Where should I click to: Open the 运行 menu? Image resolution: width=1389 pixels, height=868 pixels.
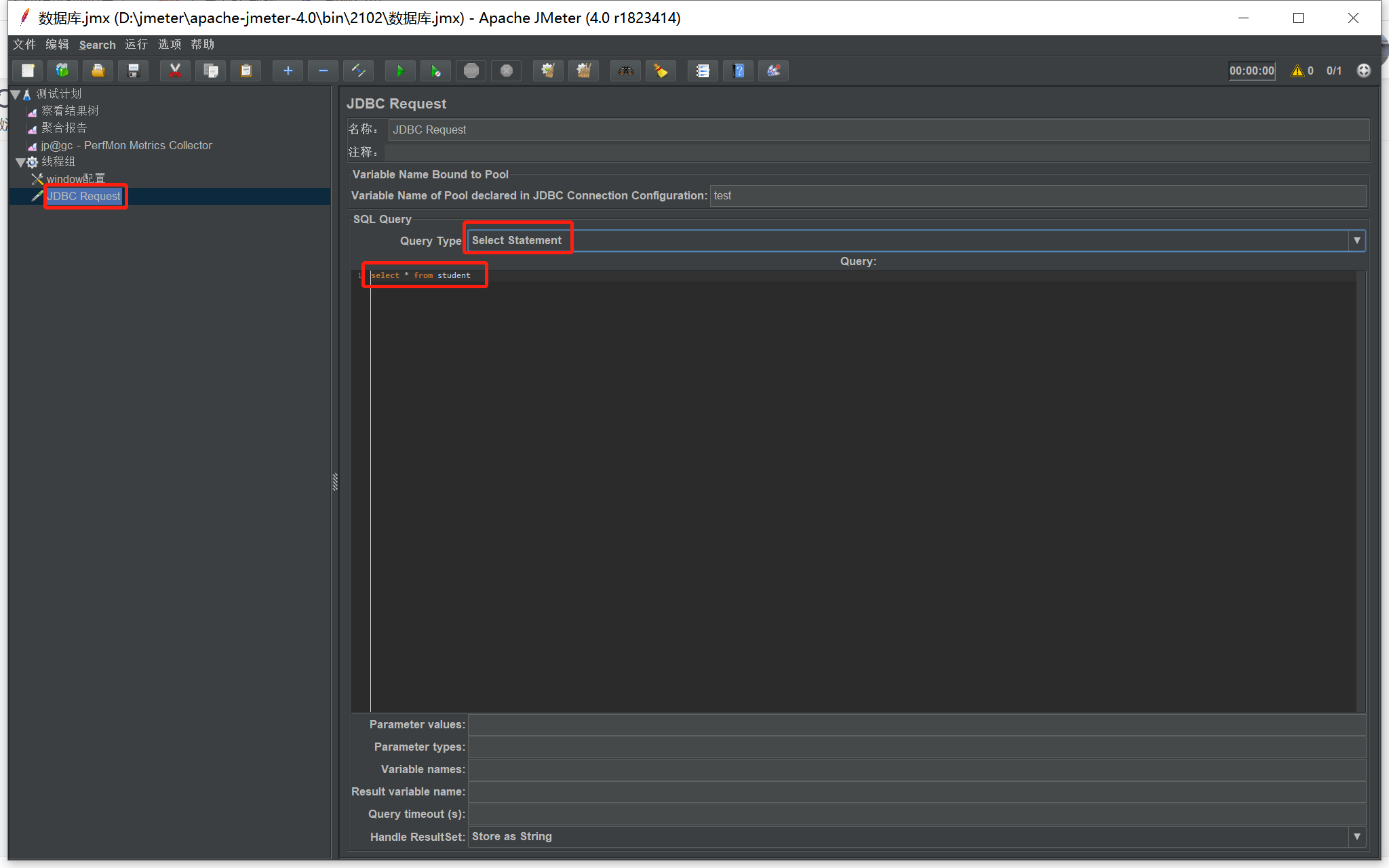136,45
